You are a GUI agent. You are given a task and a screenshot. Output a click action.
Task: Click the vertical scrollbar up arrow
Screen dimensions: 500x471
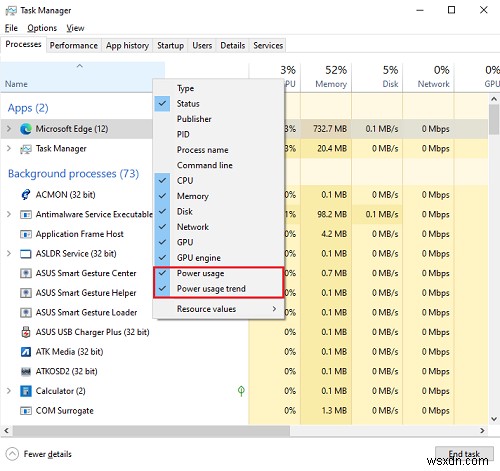494,99
